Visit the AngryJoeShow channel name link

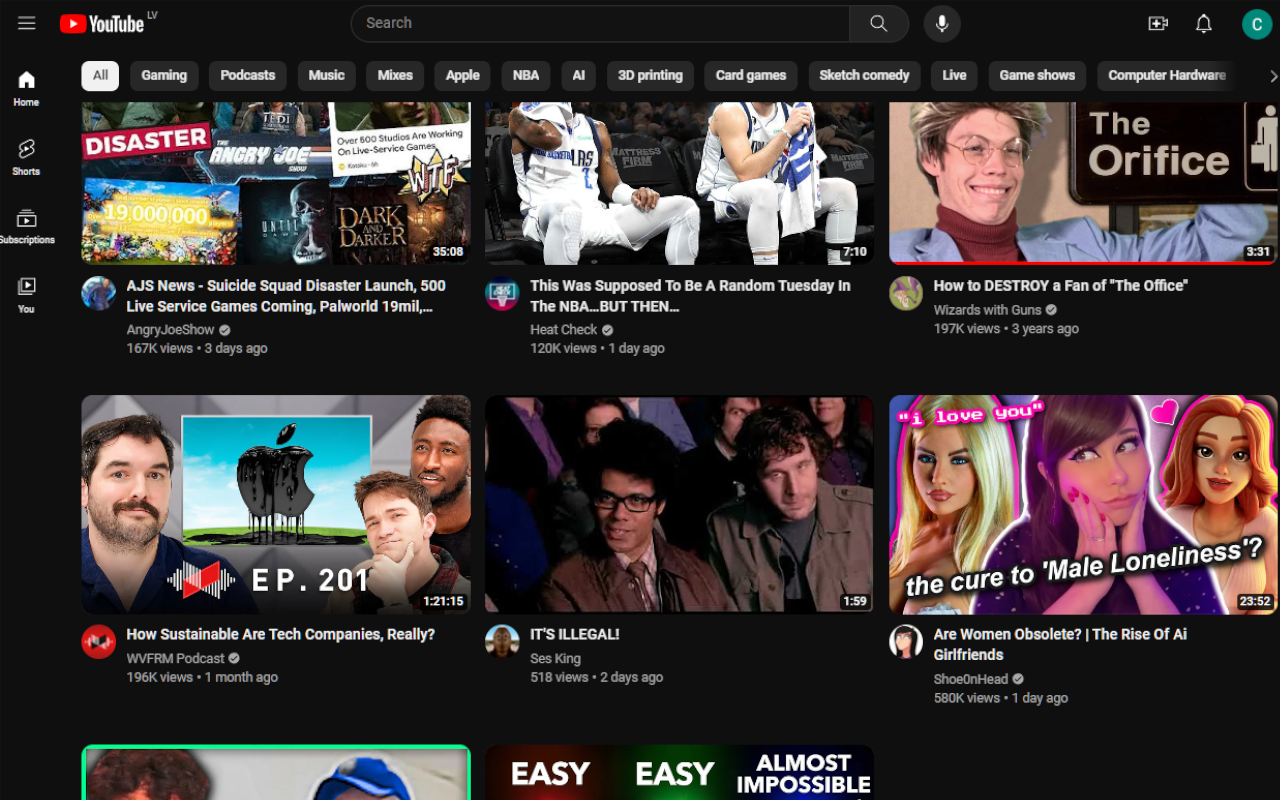coord(170,330)
